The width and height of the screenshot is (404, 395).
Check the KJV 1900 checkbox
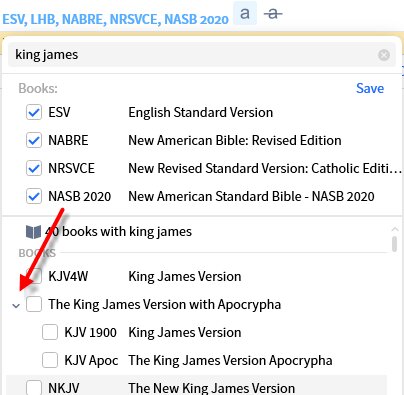click(50, 332)
